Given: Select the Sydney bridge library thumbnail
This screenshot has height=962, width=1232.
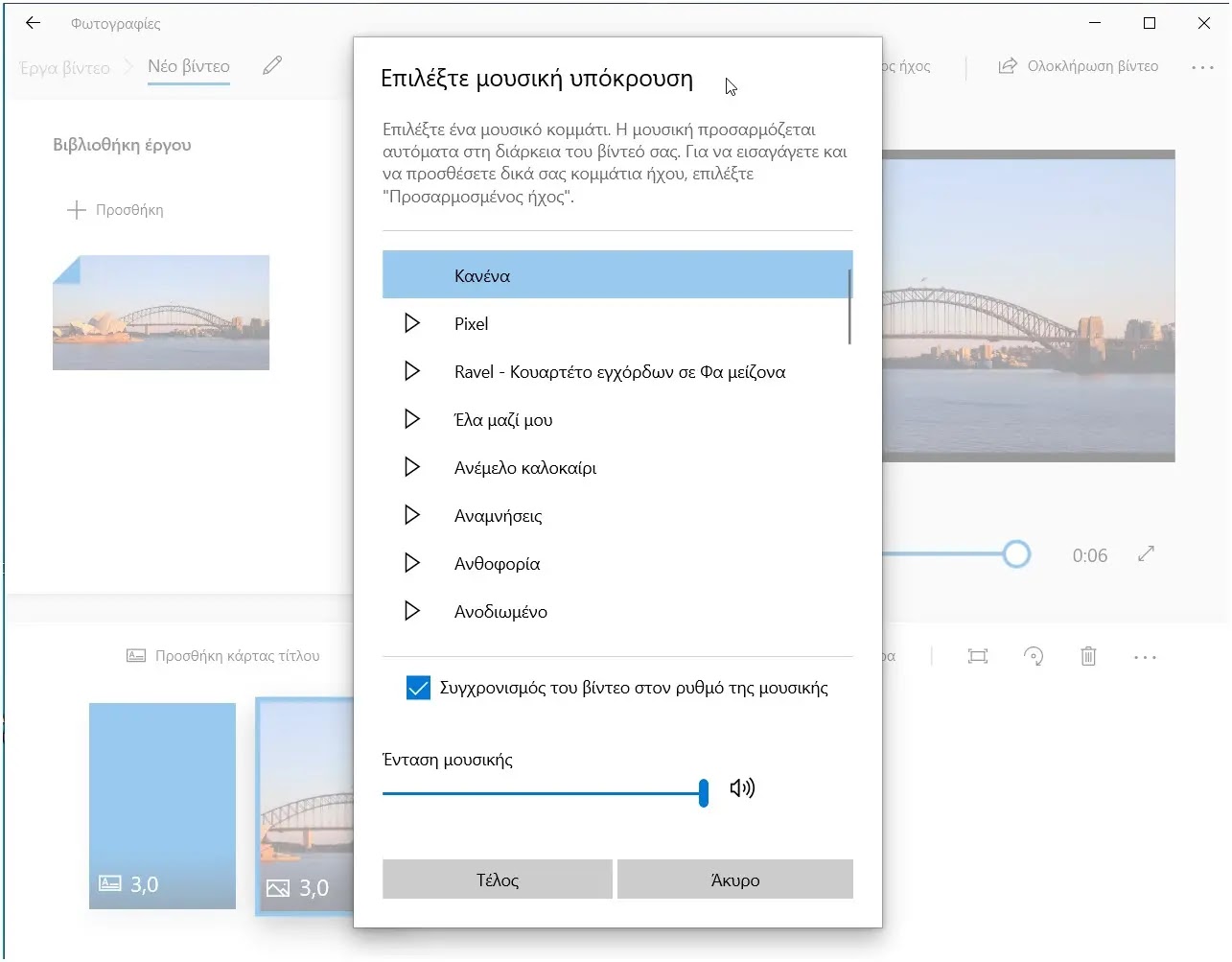Looking at the screenshot, I should point(161,313).
